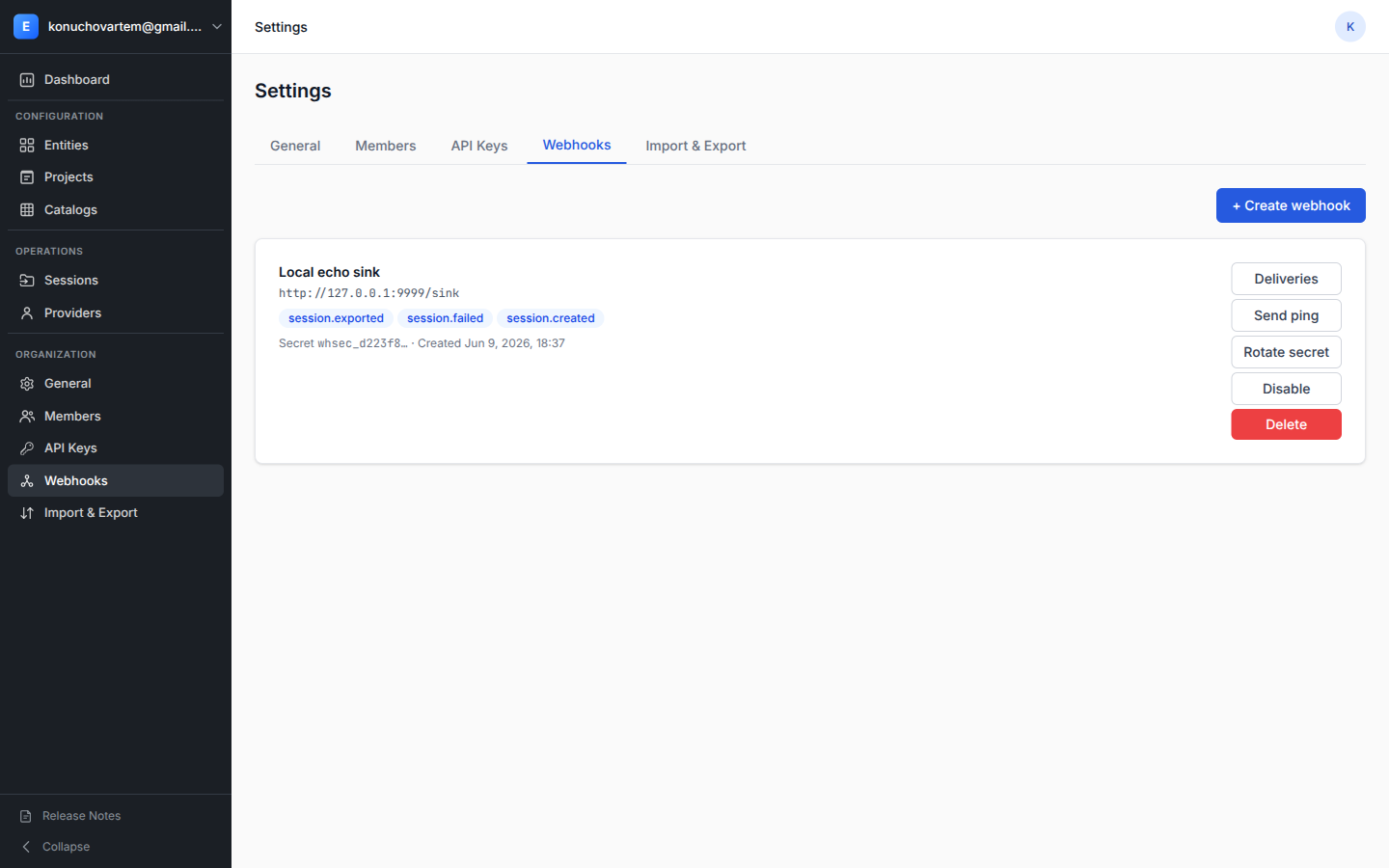Open Dashboard from the sidebar
The image size is (1389, 868).
point(116,80)
